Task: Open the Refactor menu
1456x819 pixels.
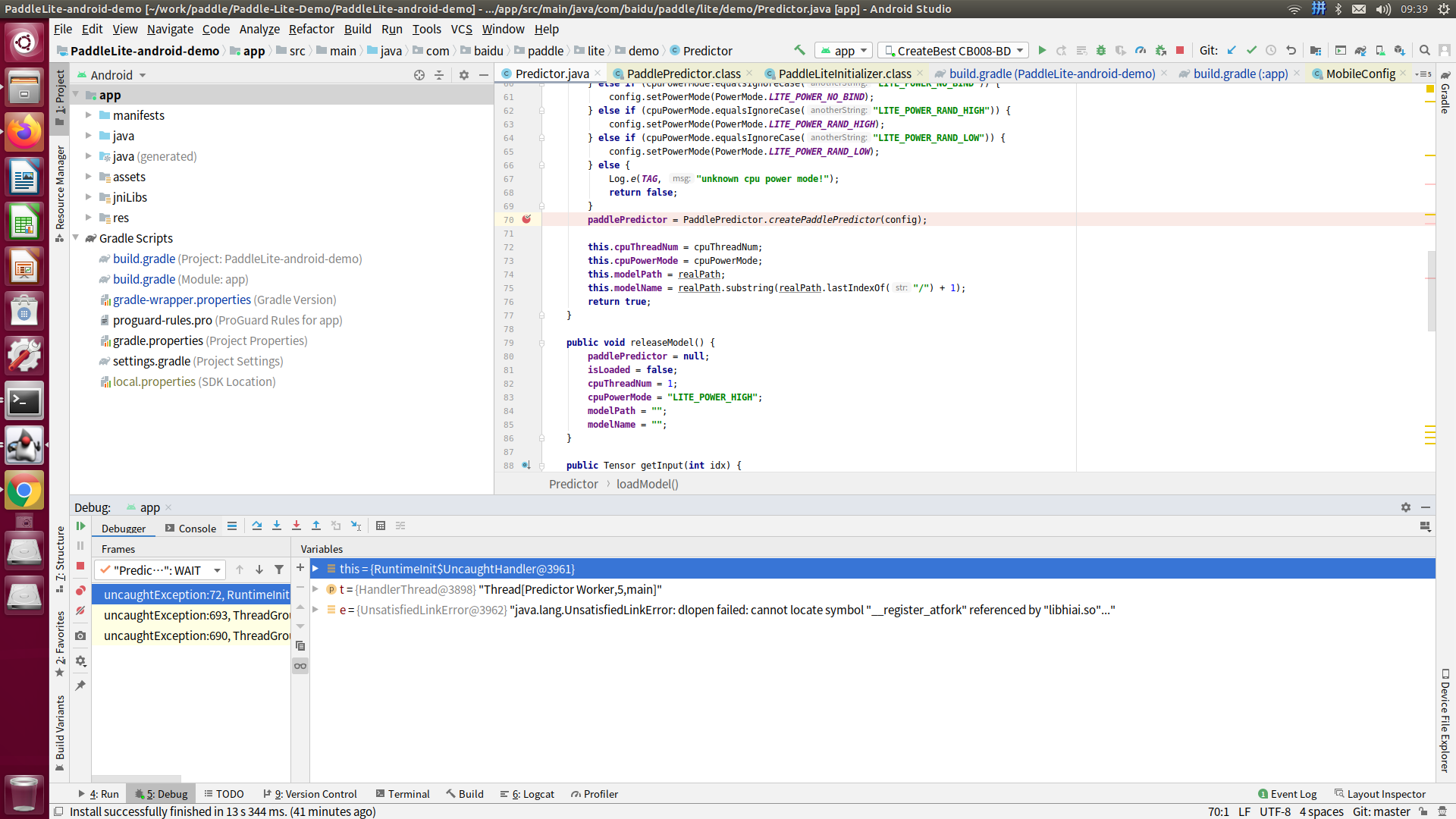Action: point(311,29)
